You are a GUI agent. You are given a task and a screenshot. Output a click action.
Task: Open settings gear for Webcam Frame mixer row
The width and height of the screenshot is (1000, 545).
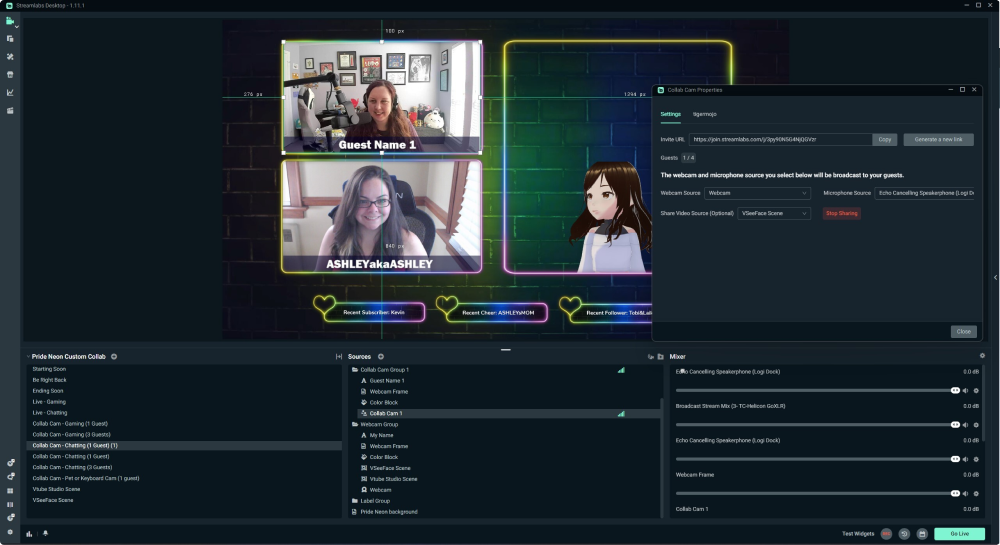976,493
